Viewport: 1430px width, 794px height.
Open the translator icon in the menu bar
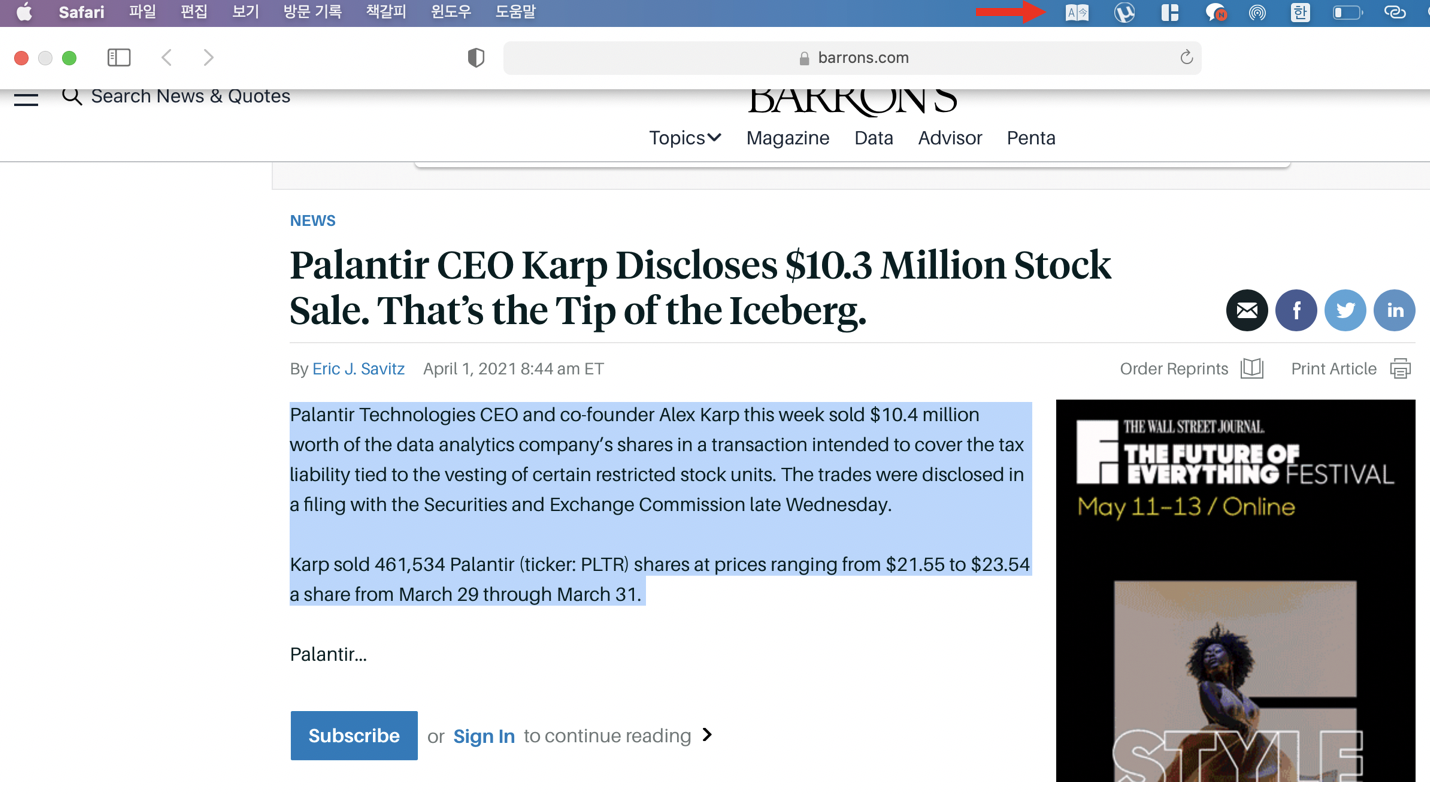coord(1077,13)
